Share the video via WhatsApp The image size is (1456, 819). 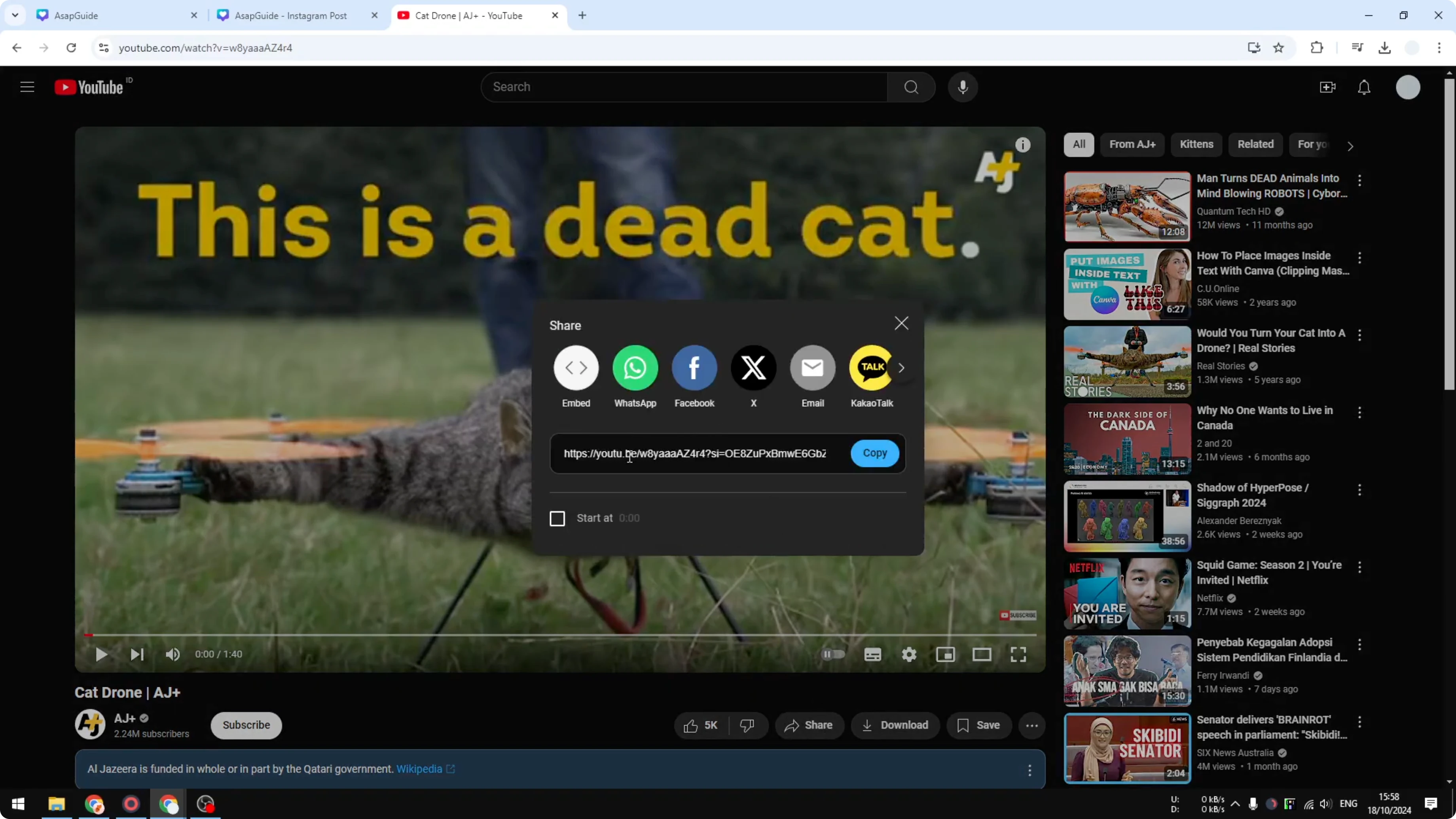click(x=635, y=368)
